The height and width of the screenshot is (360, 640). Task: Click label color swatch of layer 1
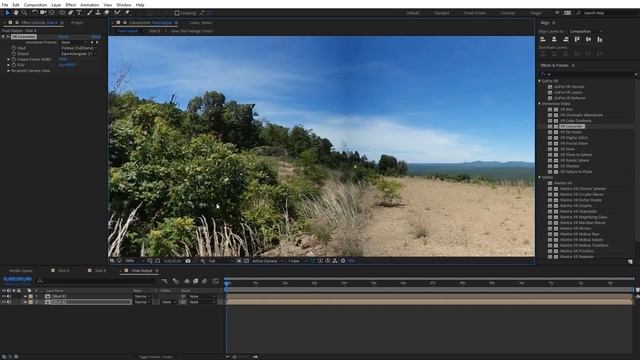coord(31,296)
